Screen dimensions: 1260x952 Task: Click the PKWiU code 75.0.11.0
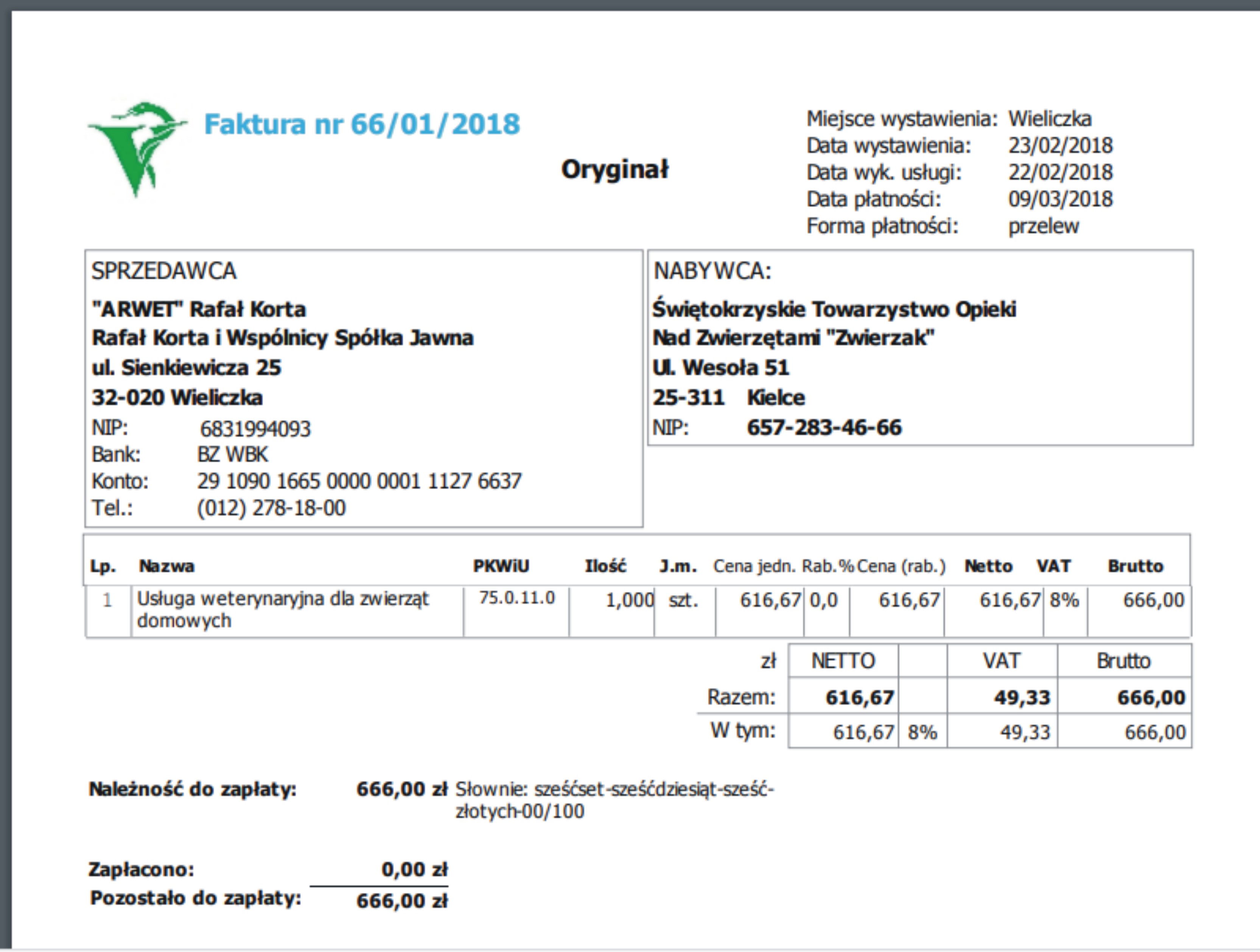[516, 598]
